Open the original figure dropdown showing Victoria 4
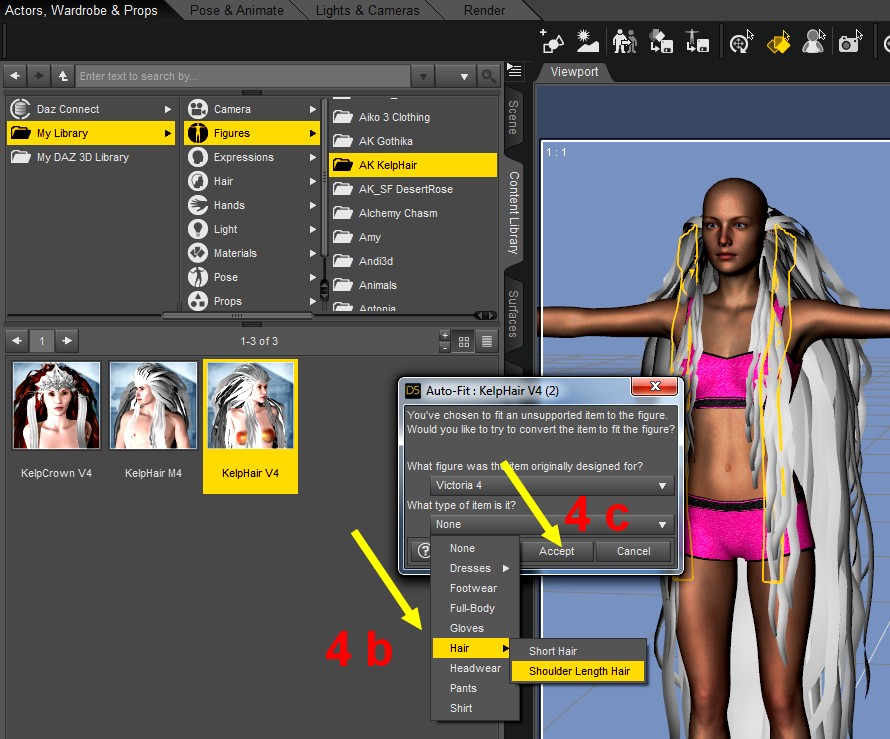The height and width of the screenshot is (739, 890). point(552,485)
